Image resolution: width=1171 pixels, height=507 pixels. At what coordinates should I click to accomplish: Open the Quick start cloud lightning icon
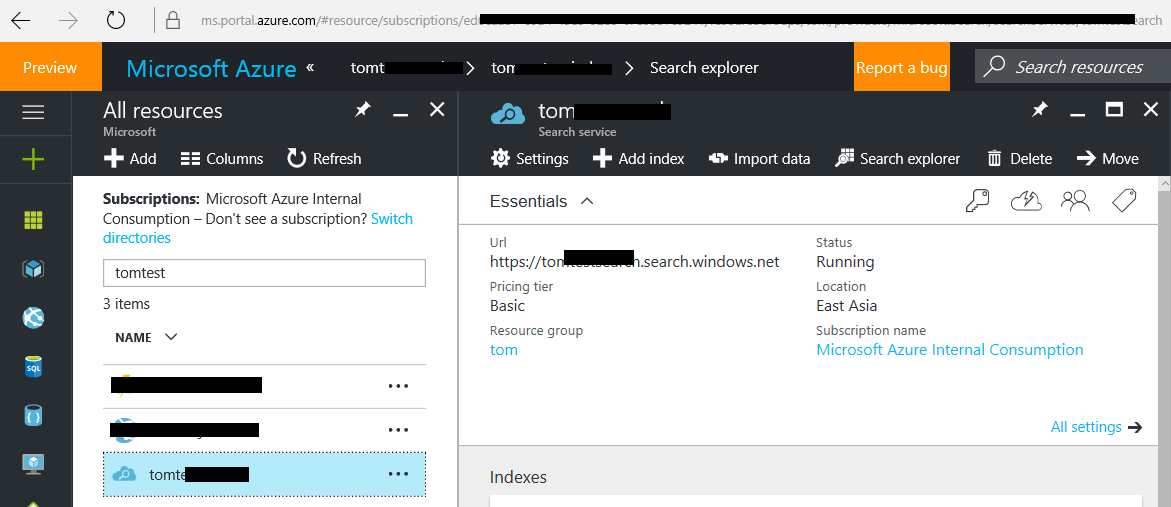coord(1026,201)
